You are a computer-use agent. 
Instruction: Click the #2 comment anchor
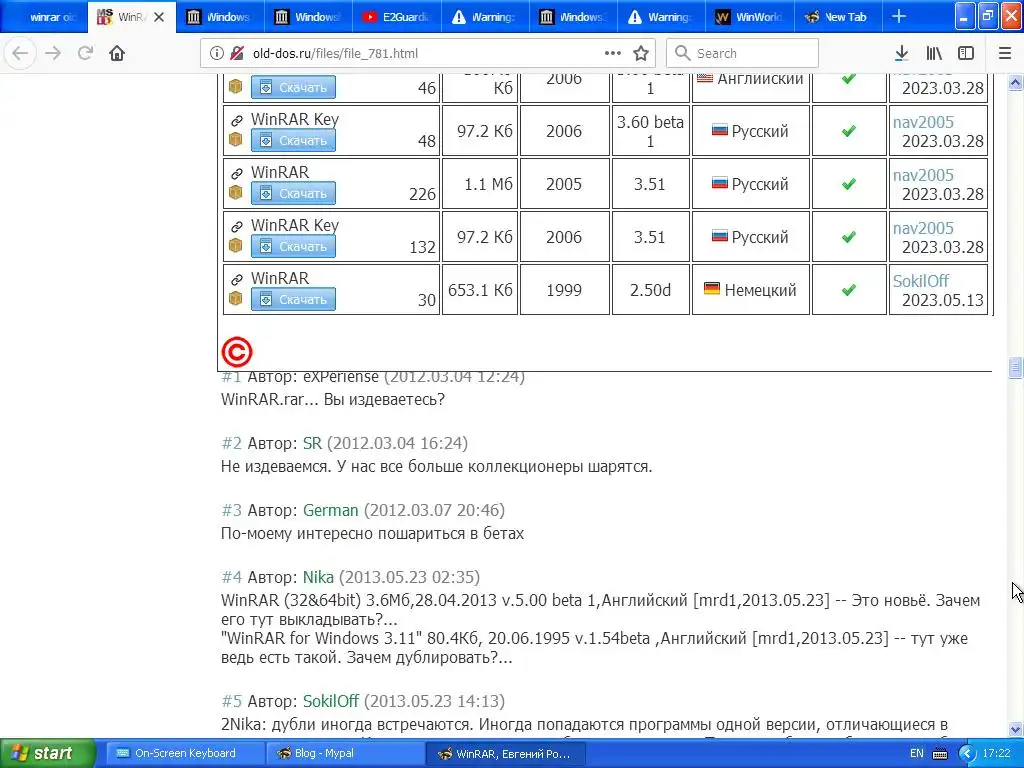[x=231, y=443]
